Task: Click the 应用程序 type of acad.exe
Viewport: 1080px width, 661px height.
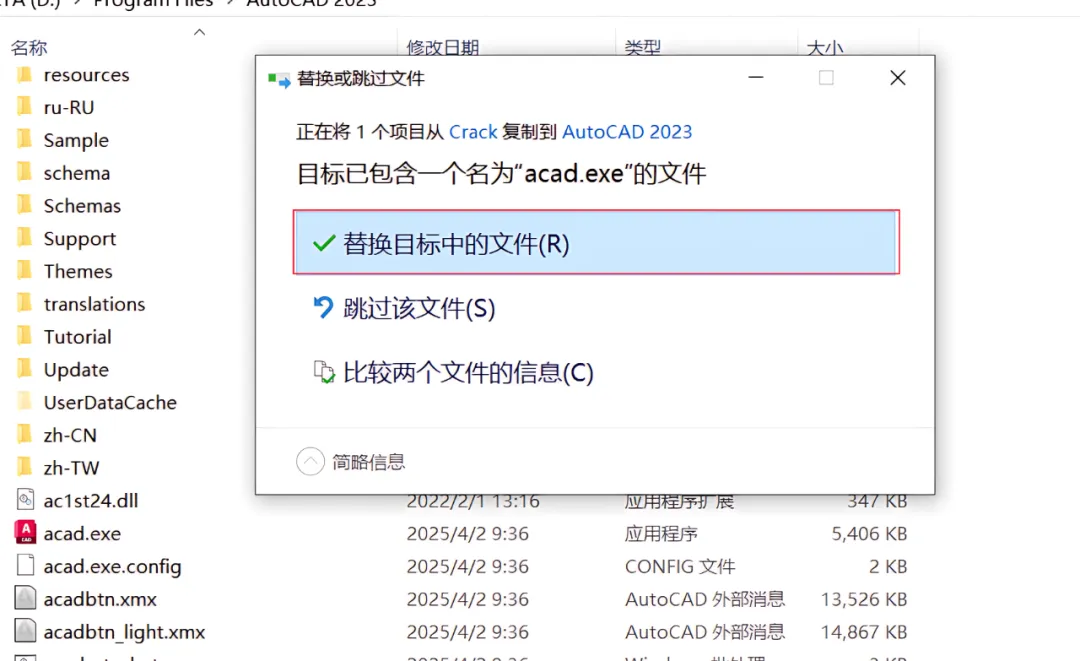Action: (x=661, y=534)
